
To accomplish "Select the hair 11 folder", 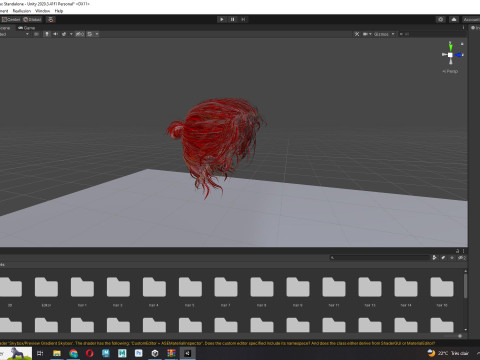I will [334, 291].
